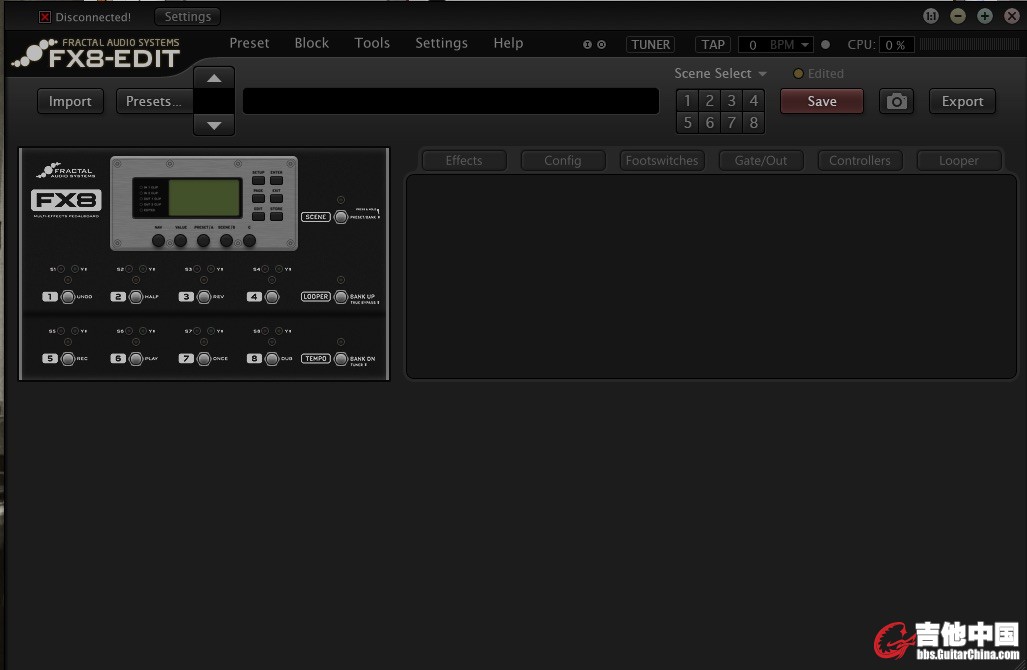Click the TEMPO footswitch on the pedalboard
Viewport: 1027px width, 670px height.
pos(341,358)
